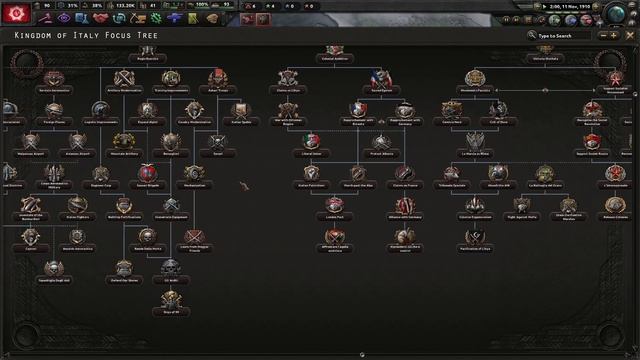Select the Colonial Expansionism focus
Image resolution: width=640 pixels, height=360 pixels.
point(475,209)
